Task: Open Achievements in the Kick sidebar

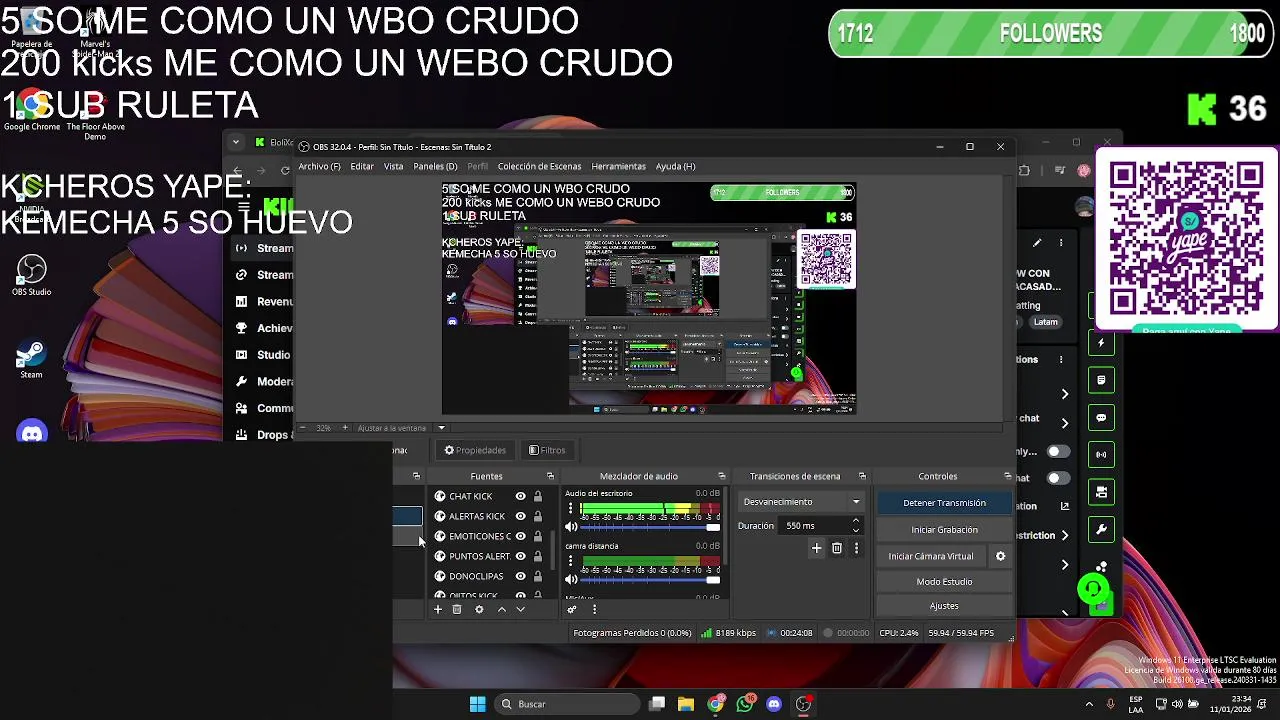Action: (x=263, y=328)
